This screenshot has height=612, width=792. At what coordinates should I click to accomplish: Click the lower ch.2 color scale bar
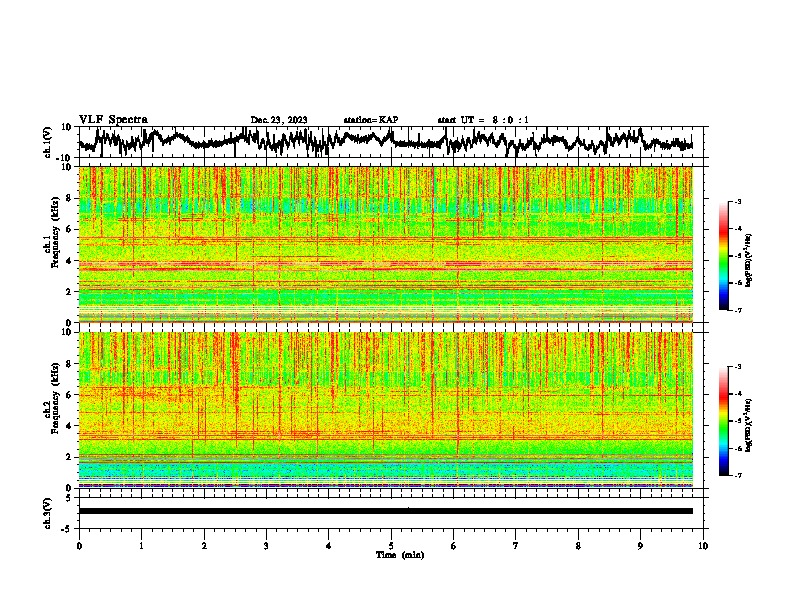click(x=723, y=421)
